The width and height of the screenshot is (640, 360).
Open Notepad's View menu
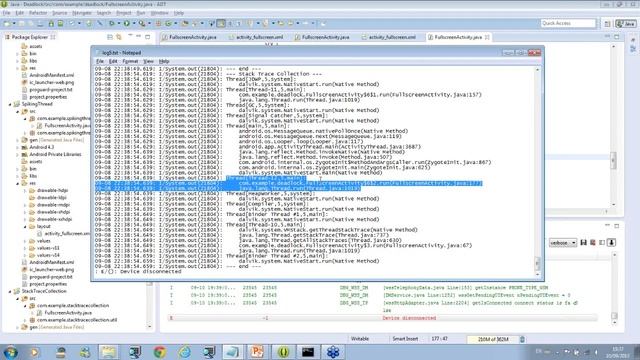coord(148,61)
